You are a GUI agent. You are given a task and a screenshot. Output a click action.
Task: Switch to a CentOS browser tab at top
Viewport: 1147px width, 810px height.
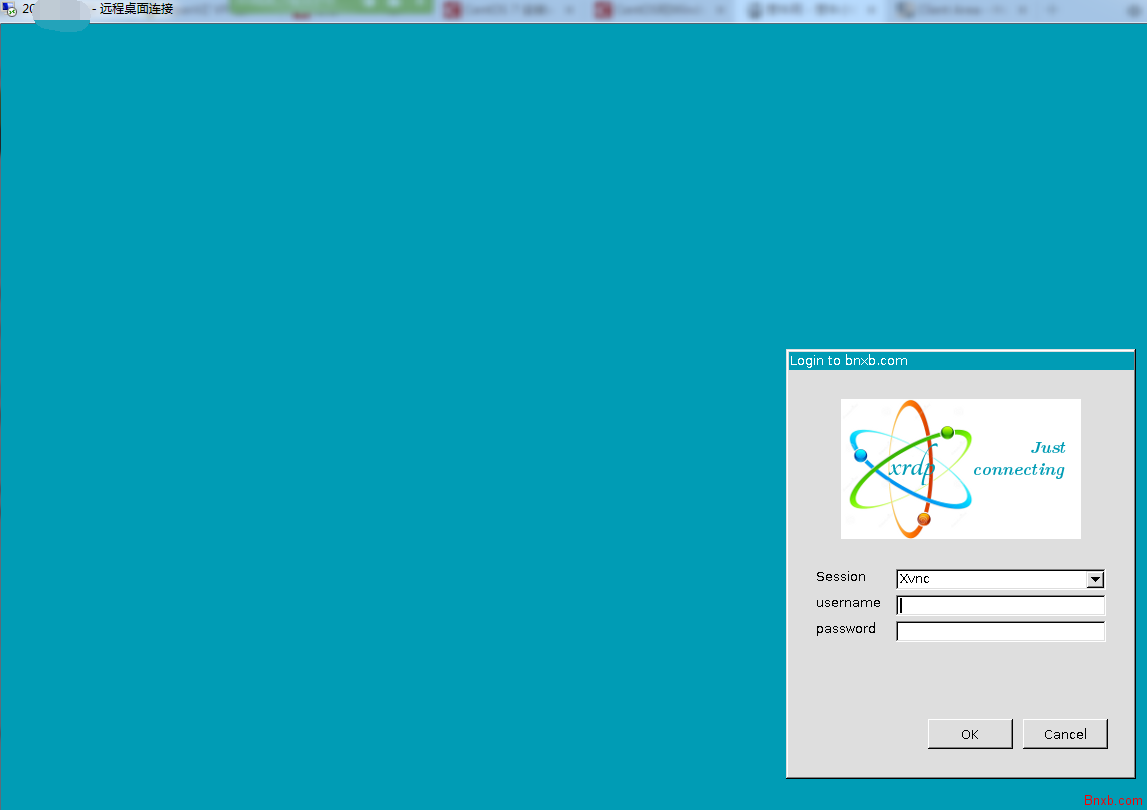pyautogui.click(x=510, y=10)
